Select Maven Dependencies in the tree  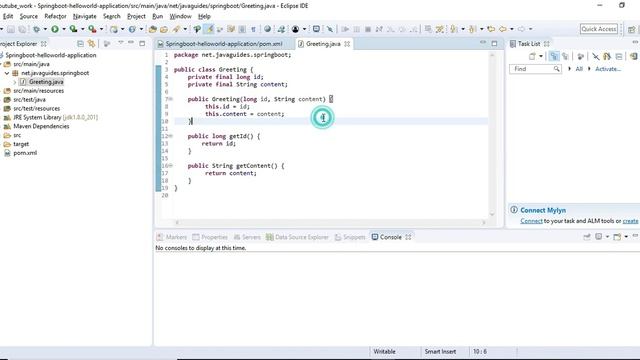pyautogui.click(x=41, y=127)
